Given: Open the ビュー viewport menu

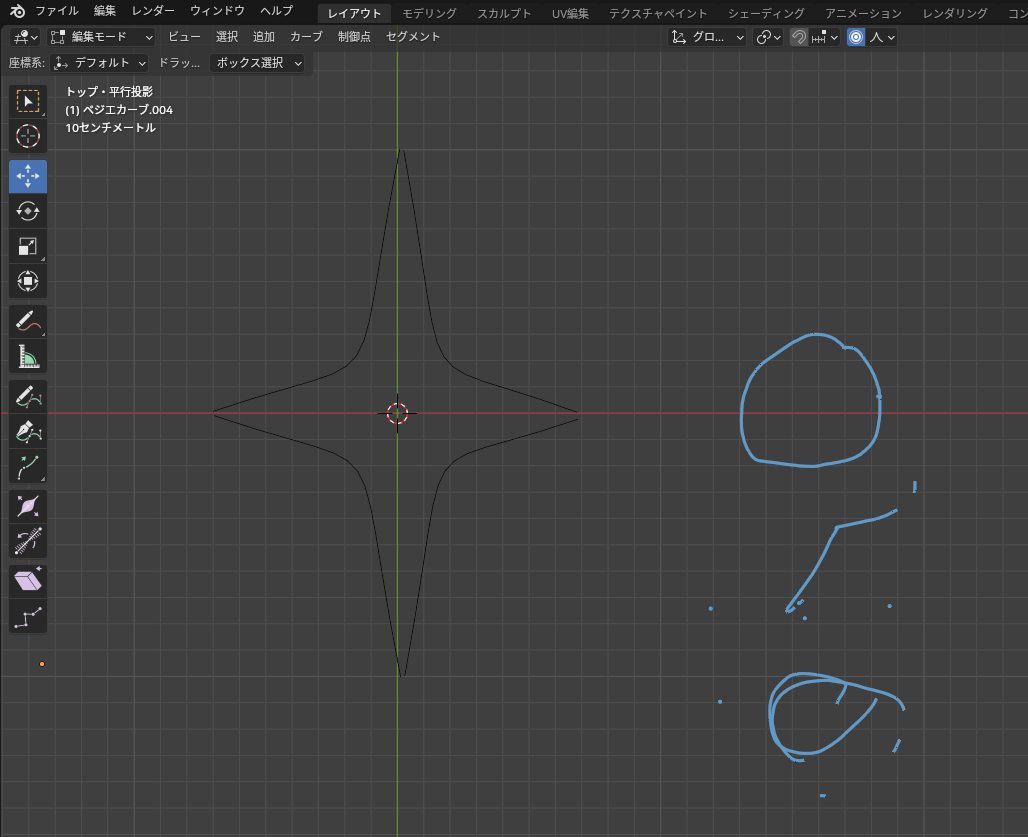Looking at the screenshot, I should click(x=184, y=37).
